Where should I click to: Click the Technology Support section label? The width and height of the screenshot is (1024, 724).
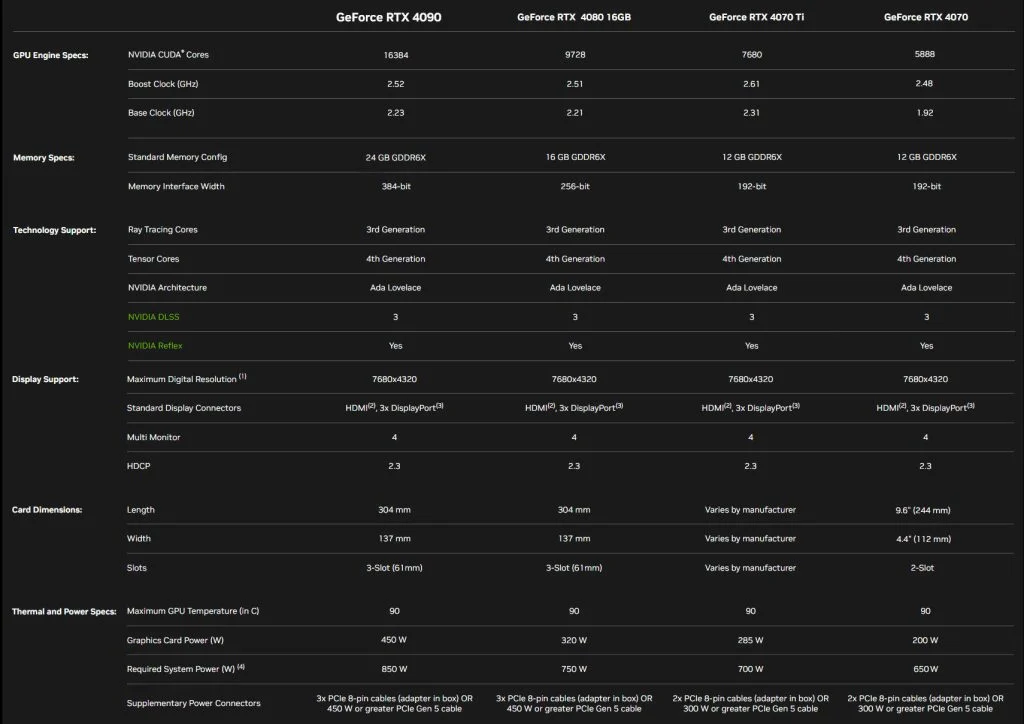[x=54, y=231]
